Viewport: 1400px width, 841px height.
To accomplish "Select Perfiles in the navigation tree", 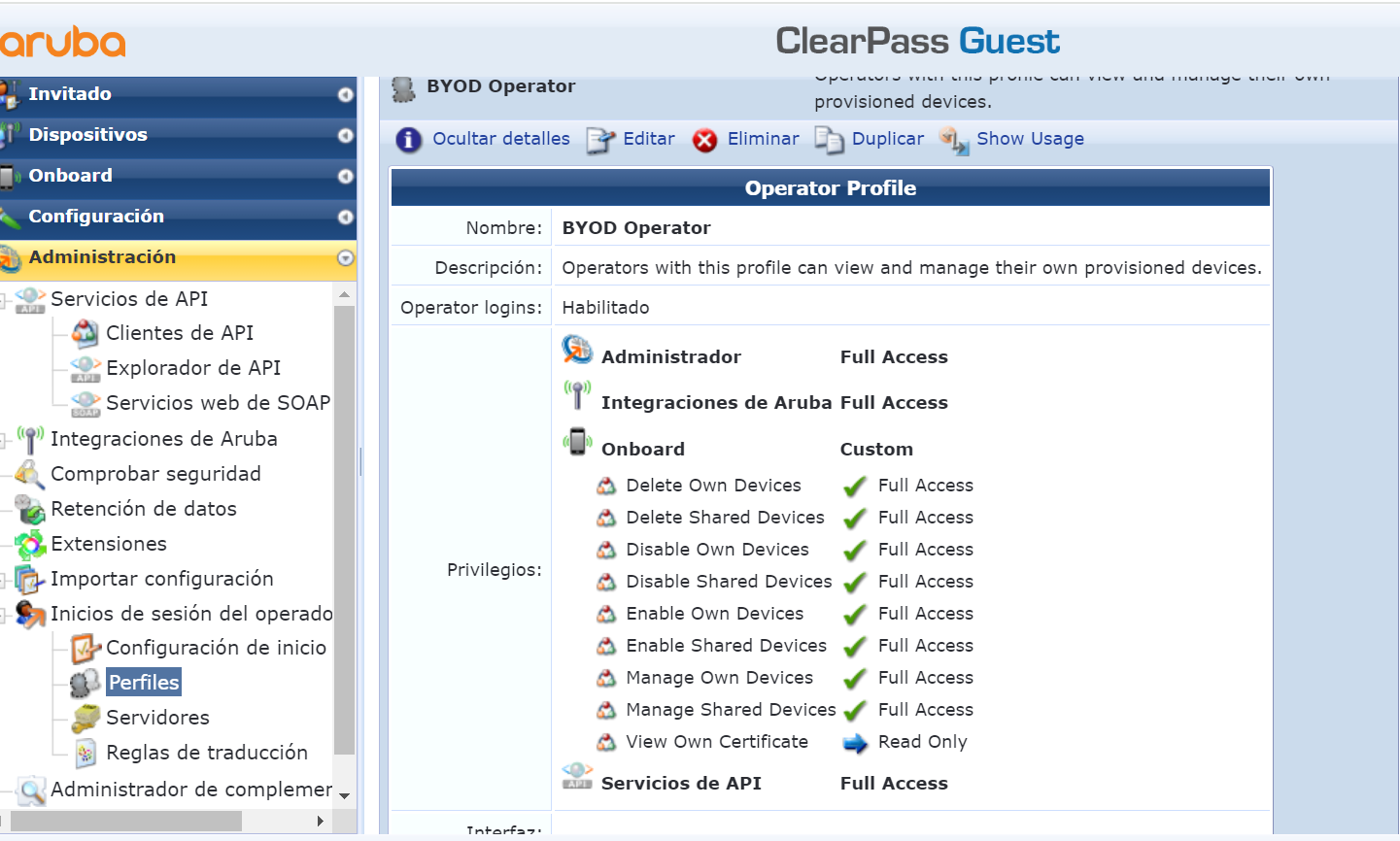I will point(144,683).
